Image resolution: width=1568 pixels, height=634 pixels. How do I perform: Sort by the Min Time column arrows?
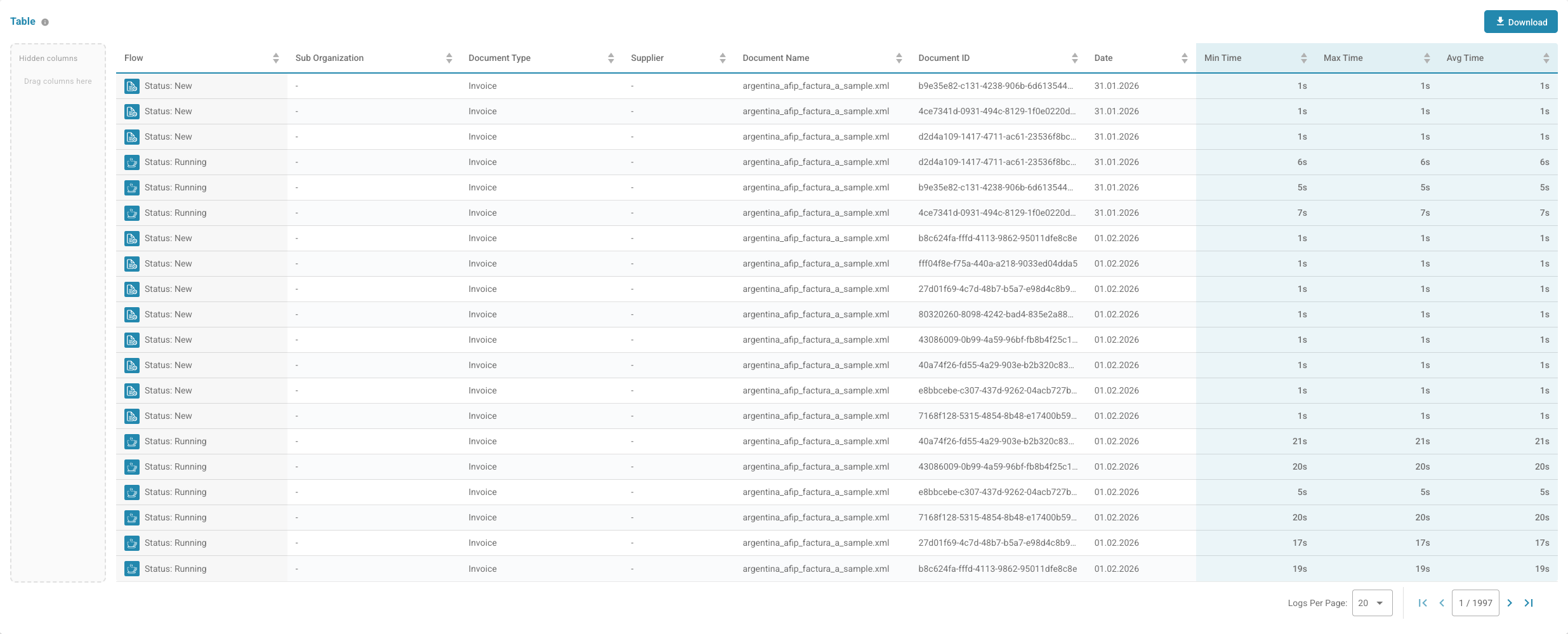1304,58
